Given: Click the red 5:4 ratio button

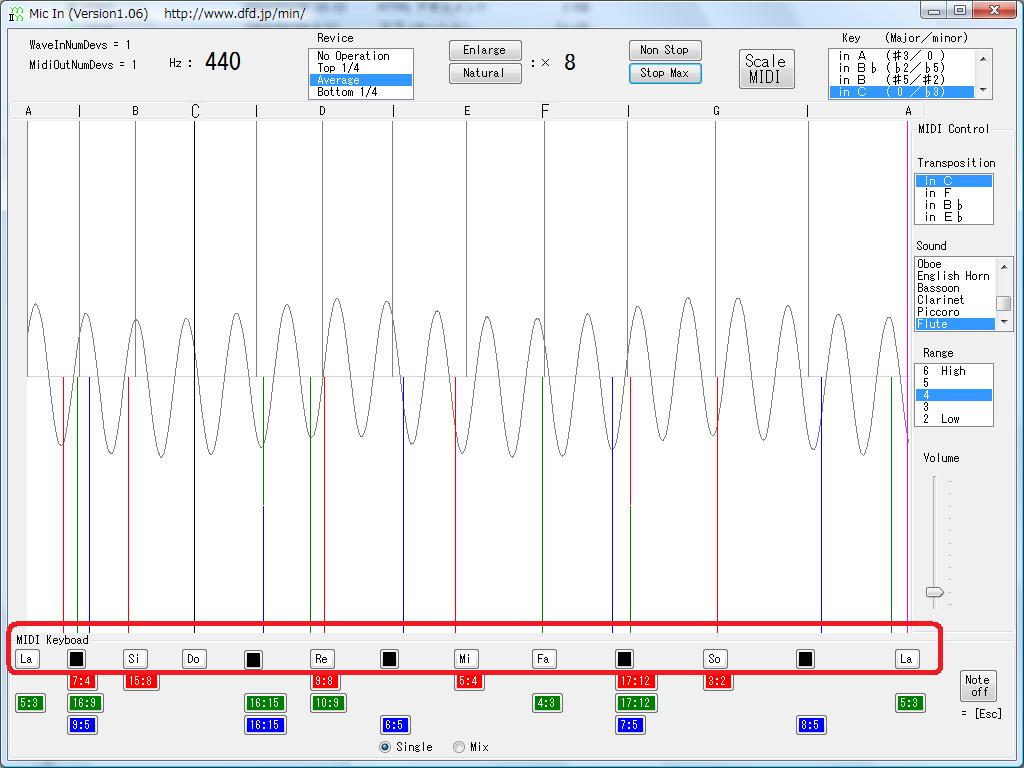Looking at the screenshot, I should [x=469, y=681].
